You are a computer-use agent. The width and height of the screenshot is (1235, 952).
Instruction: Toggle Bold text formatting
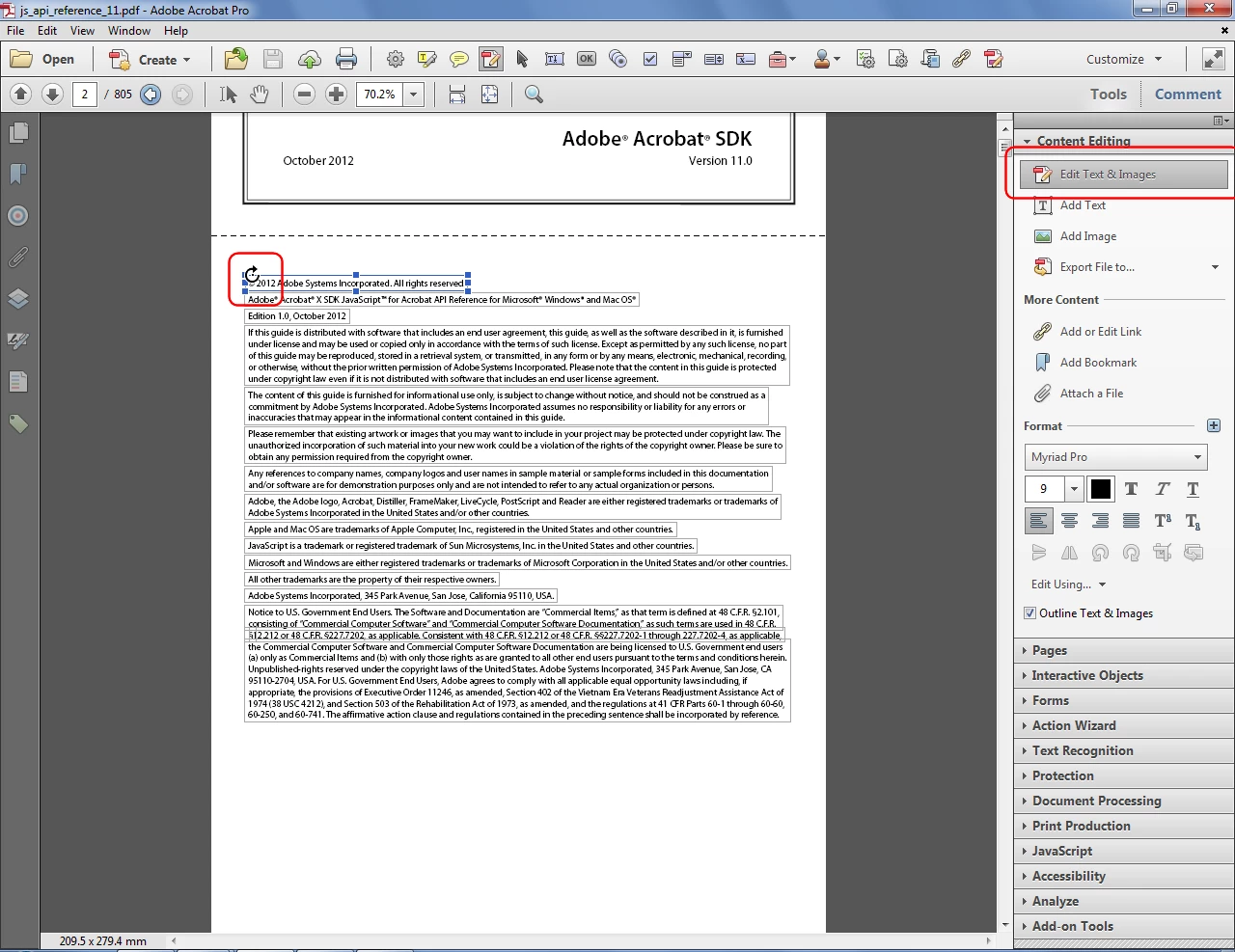coord(1132,489)
